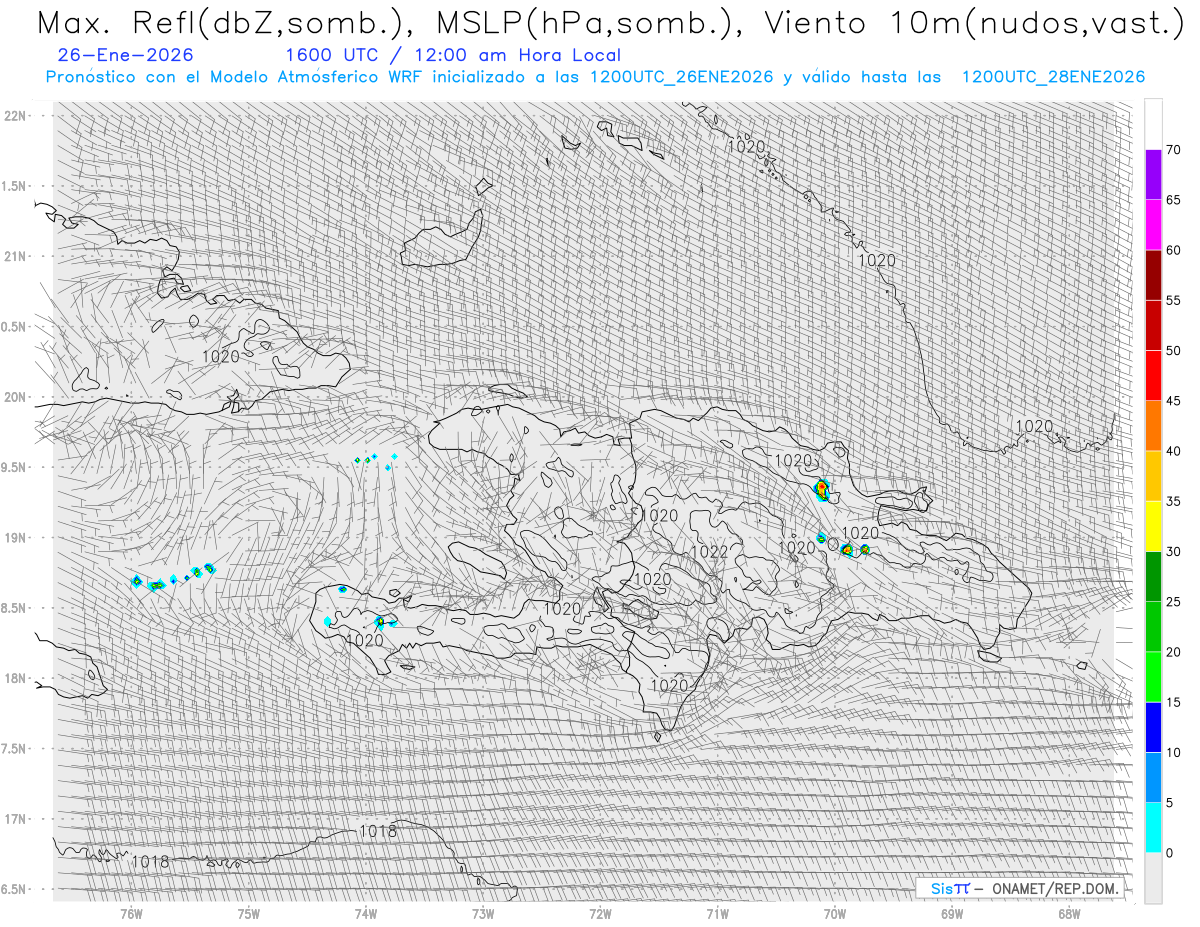The image size is (1200, 927).
Task: Select the orange 40–45 dBZ legend color
Action: (1153, 426)
